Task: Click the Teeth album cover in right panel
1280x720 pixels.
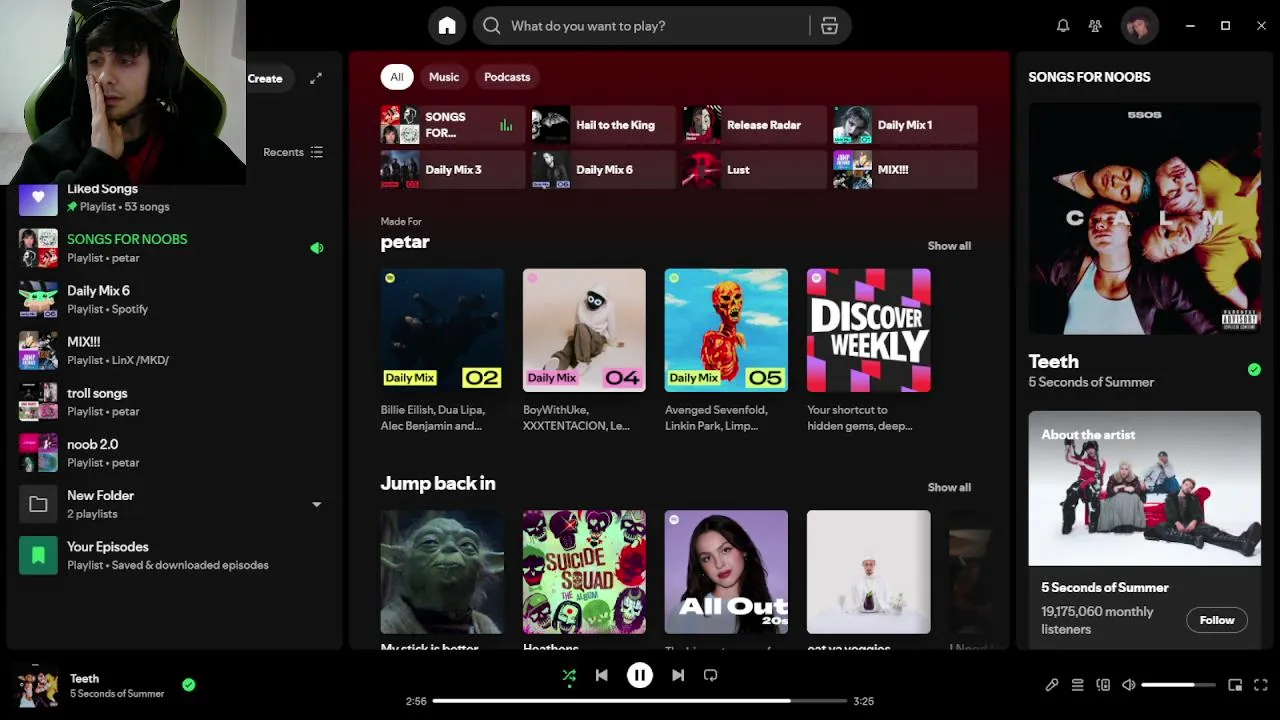Action: coord(1144,218)
